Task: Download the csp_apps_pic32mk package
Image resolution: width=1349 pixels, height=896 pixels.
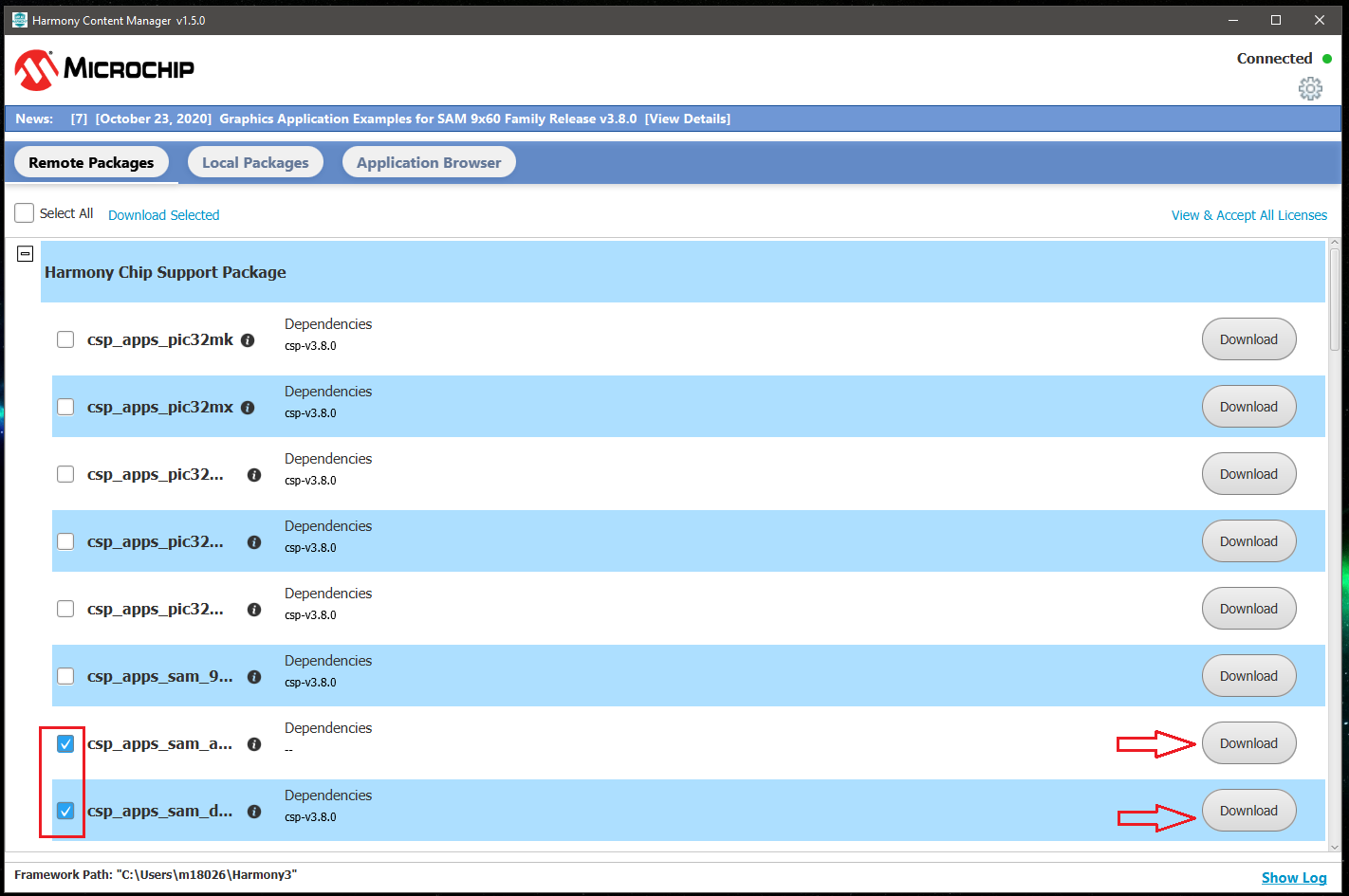Action: (1248, 339)
